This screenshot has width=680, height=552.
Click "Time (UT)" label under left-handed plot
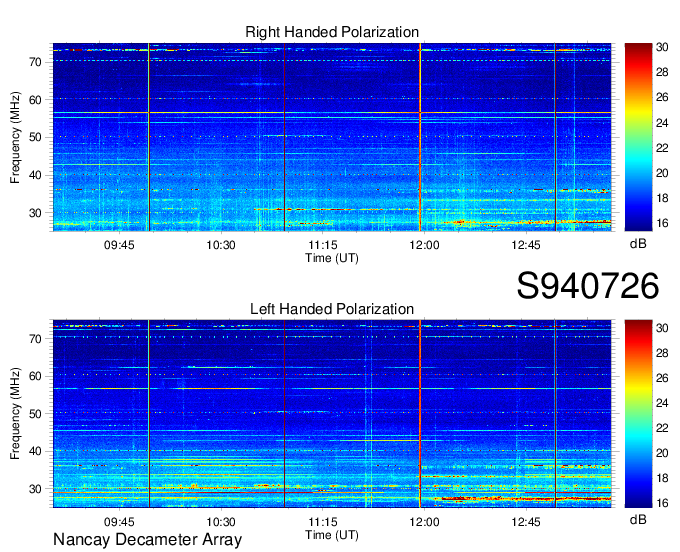pyautogui.click(x=332, y=535)
